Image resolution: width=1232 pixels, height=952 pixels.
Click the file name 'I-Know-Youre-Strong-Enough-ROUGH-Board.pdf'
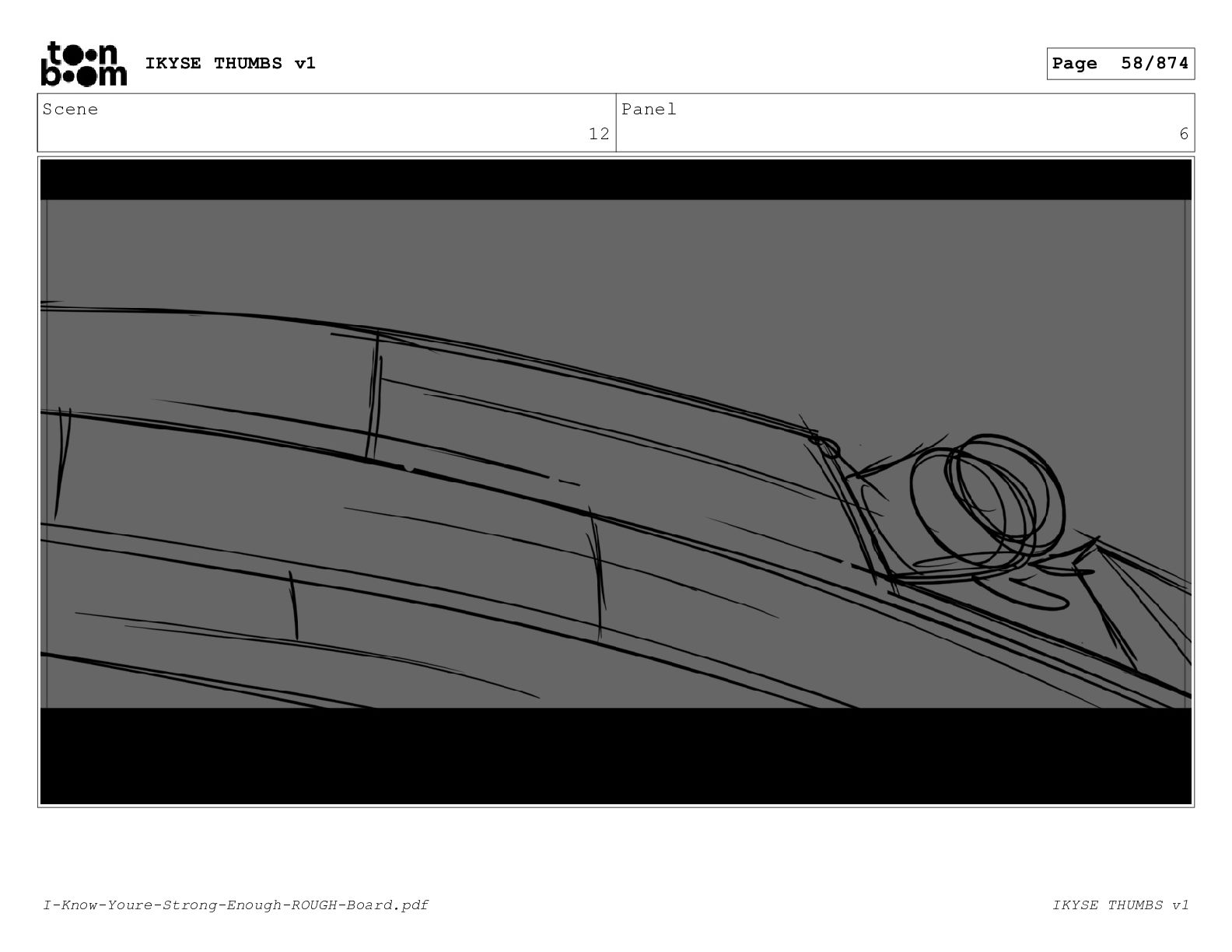coord(236,905)
